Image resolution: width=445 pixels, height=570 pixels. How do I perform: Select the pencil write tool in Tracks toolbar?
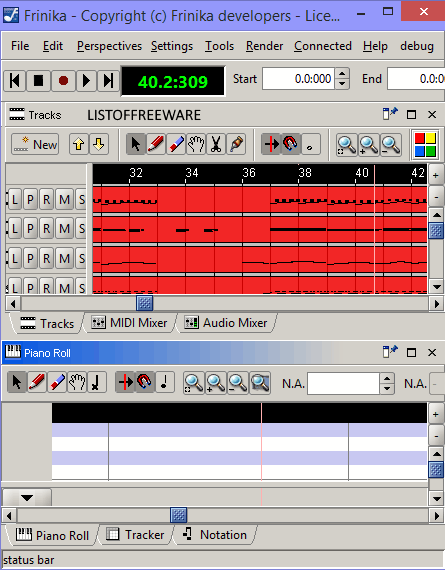click(x=156, y=144)
